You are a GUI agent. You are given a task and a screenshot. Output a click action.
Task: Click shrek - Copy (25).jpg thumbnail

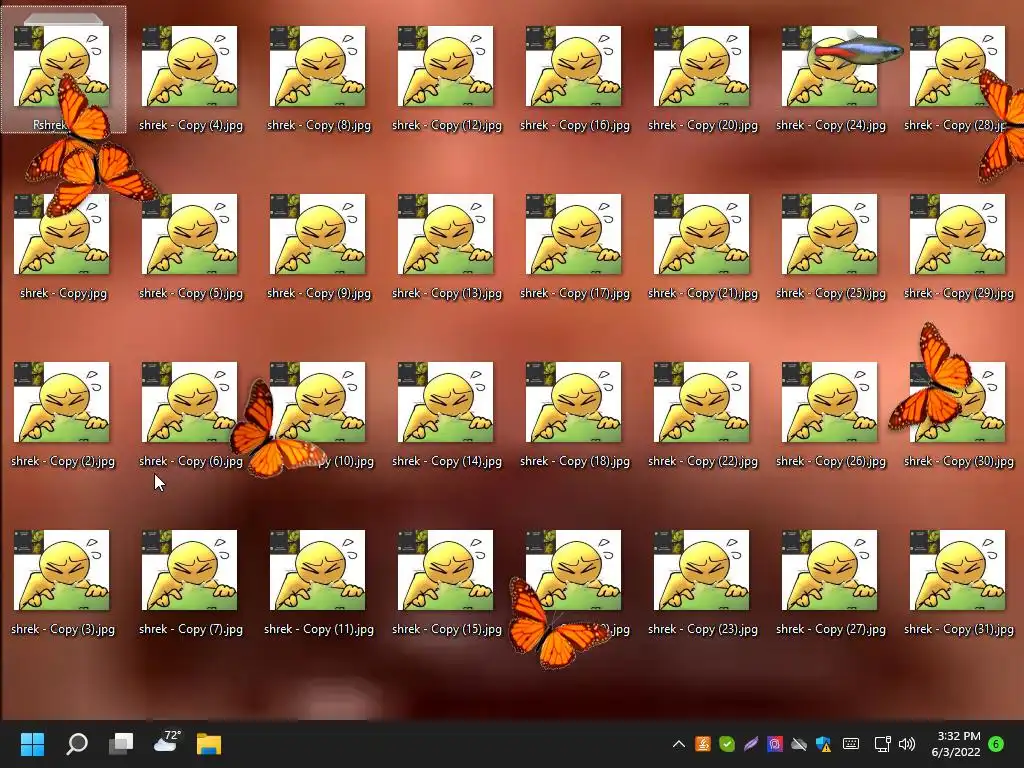click(x=829, y=235)
